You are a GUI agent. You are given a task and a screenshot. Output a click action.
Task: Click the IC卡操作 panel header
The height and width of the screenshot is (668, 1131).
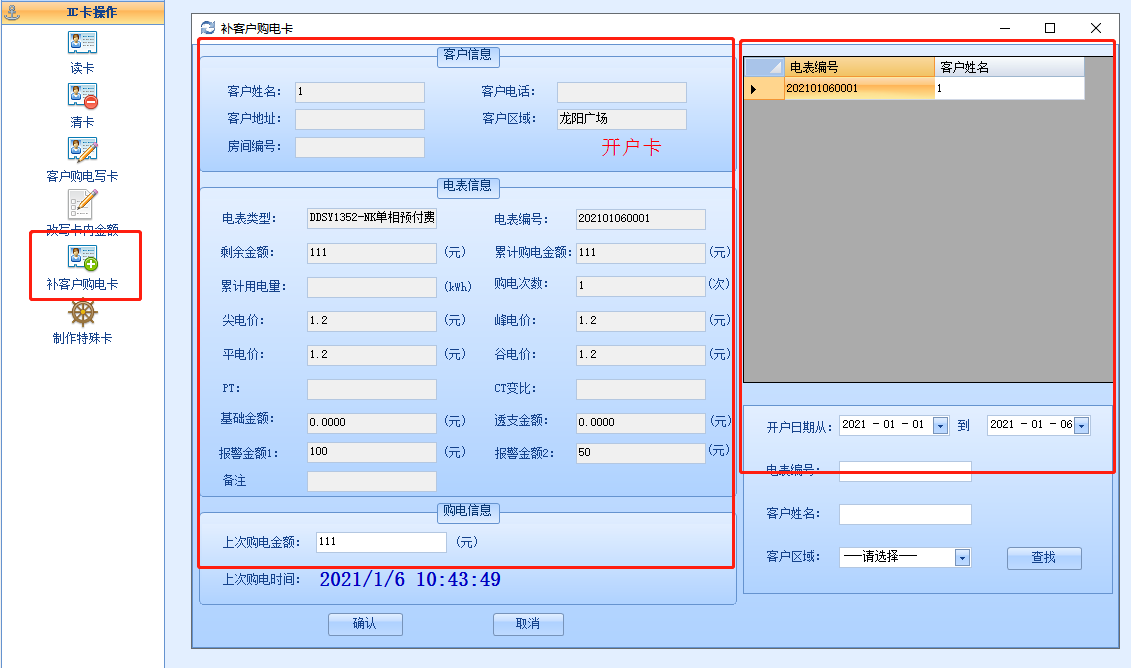(82, 12)
